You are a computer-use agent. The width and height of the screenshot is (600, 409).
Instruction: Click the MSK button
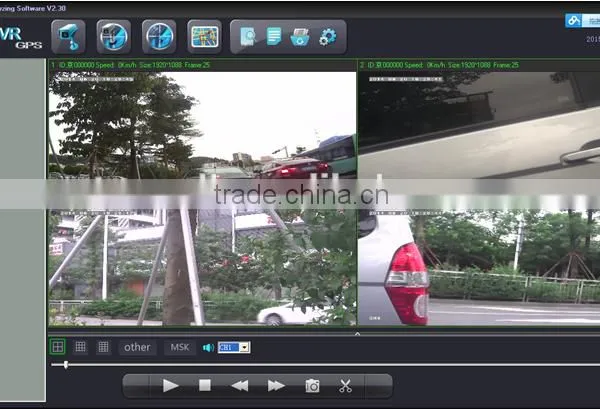pyautogui.click(x=180, y=347)
